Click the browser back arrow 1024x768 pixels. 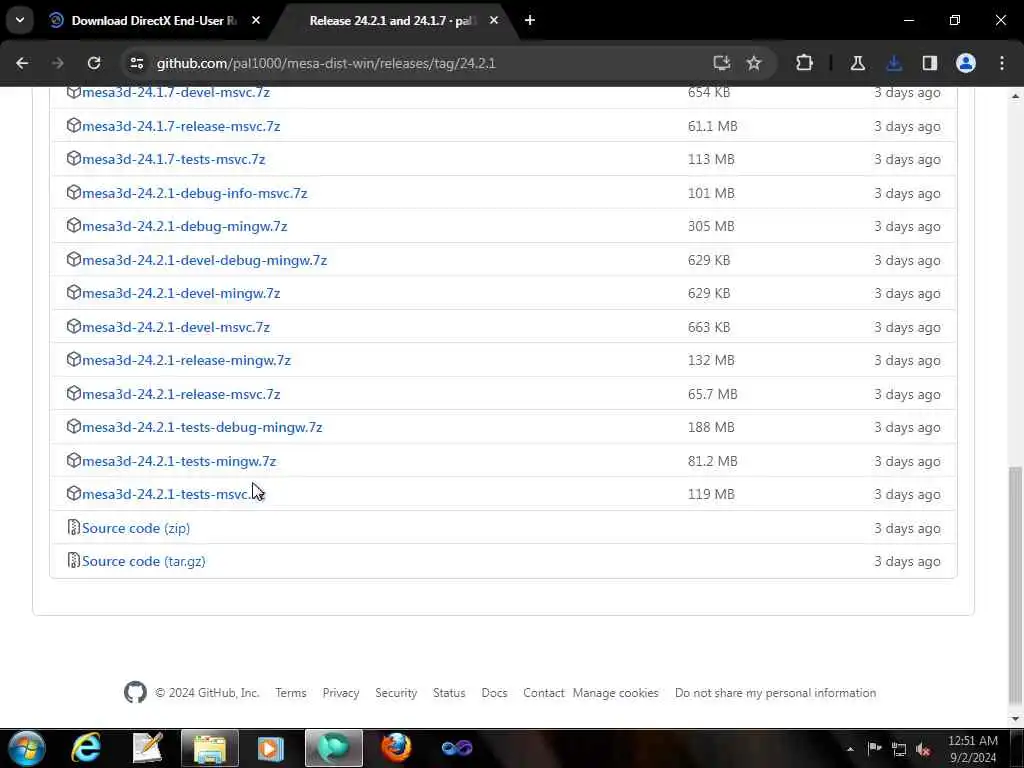click(22, 63)
